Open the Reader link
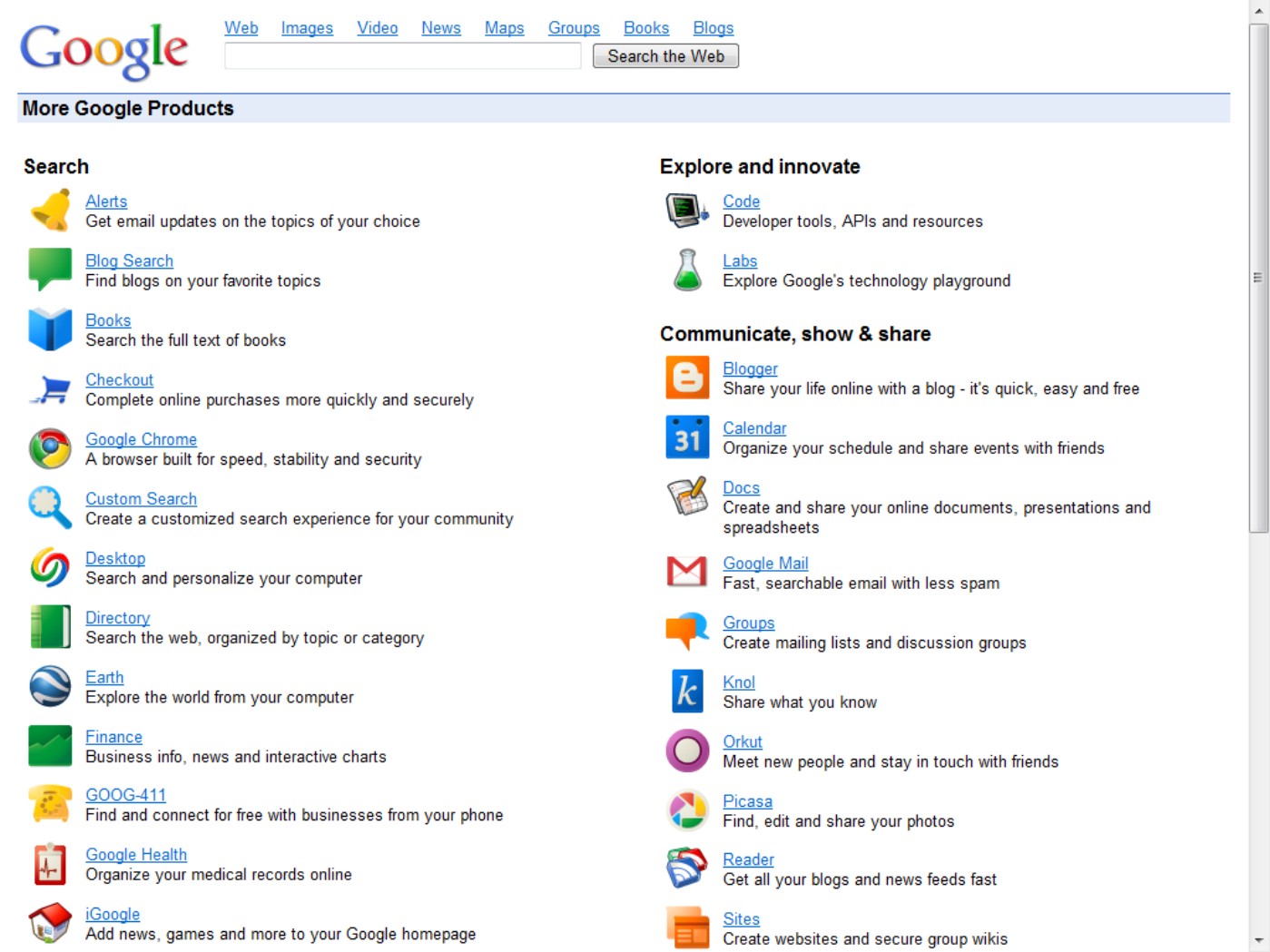 (x=749, y=859)
